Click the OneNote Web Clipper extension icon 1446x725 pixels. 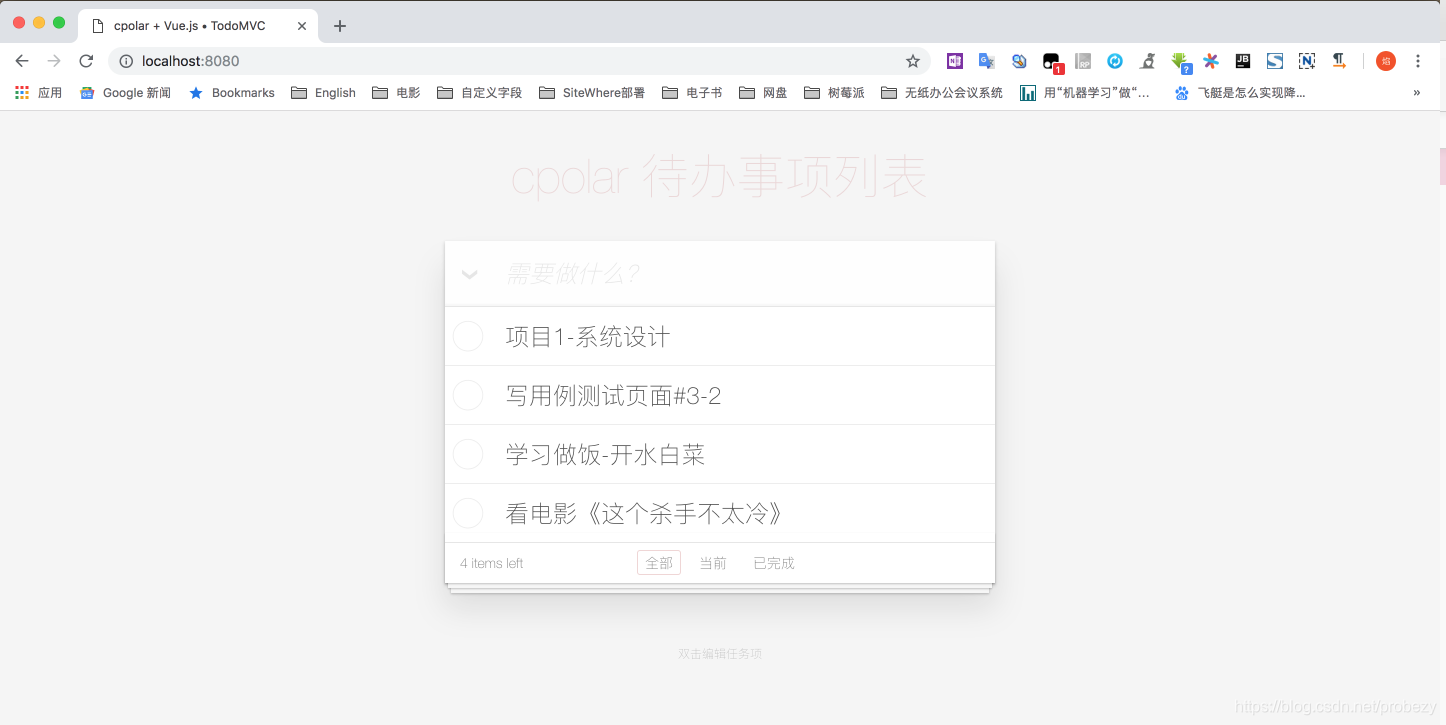pyautogui.click(x=955, y=61)
